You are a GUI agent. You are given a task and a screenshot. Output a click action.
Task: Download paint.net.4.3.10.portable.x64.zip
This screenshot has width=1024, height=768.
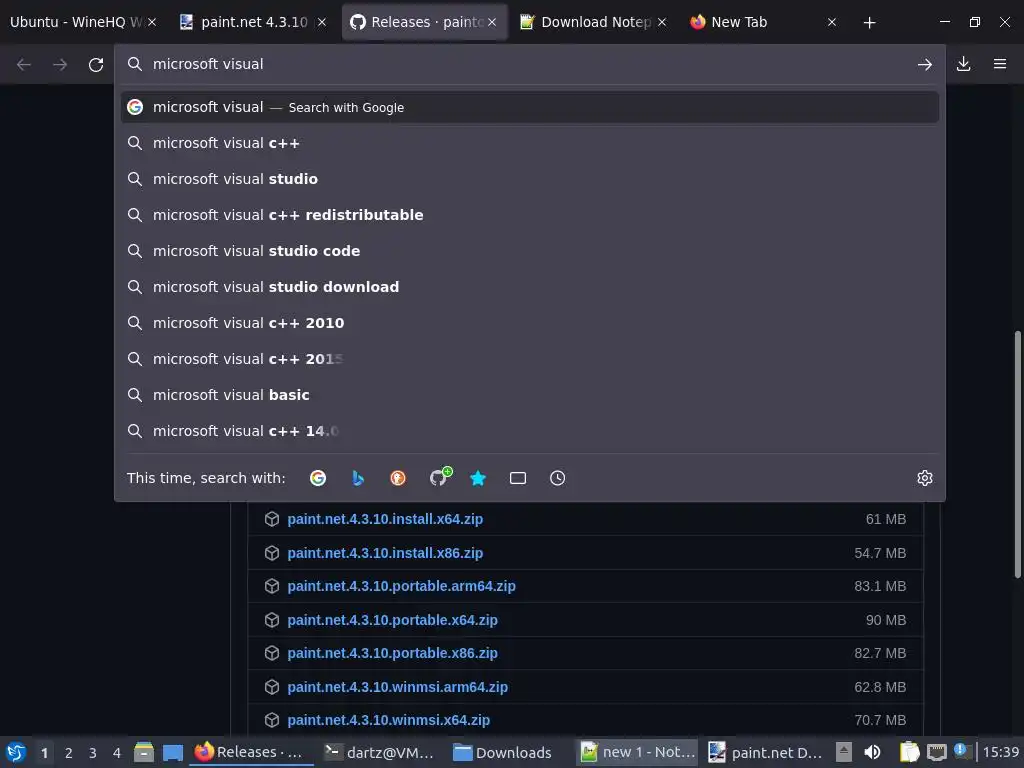pos(392,620)
